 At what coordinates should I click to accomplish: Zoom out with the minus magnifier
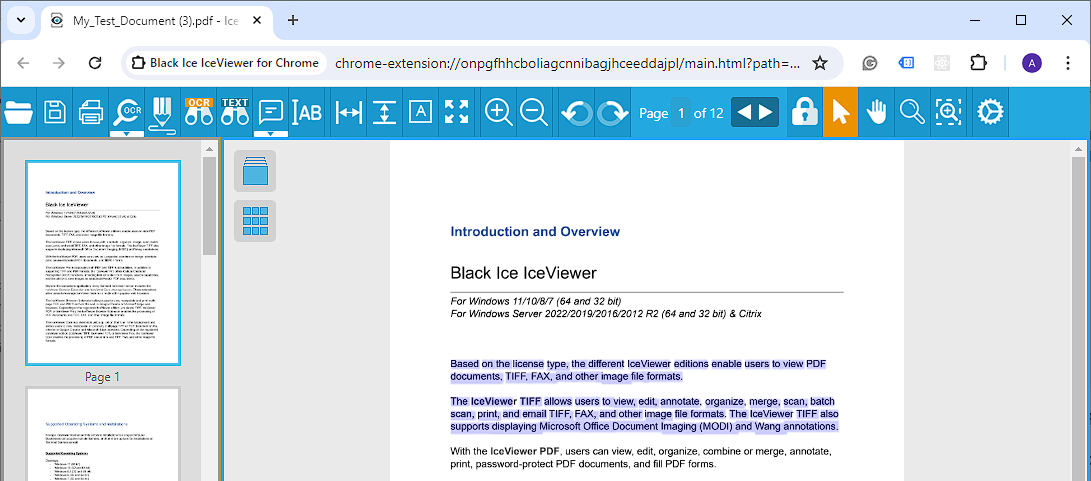coord(534,112)
